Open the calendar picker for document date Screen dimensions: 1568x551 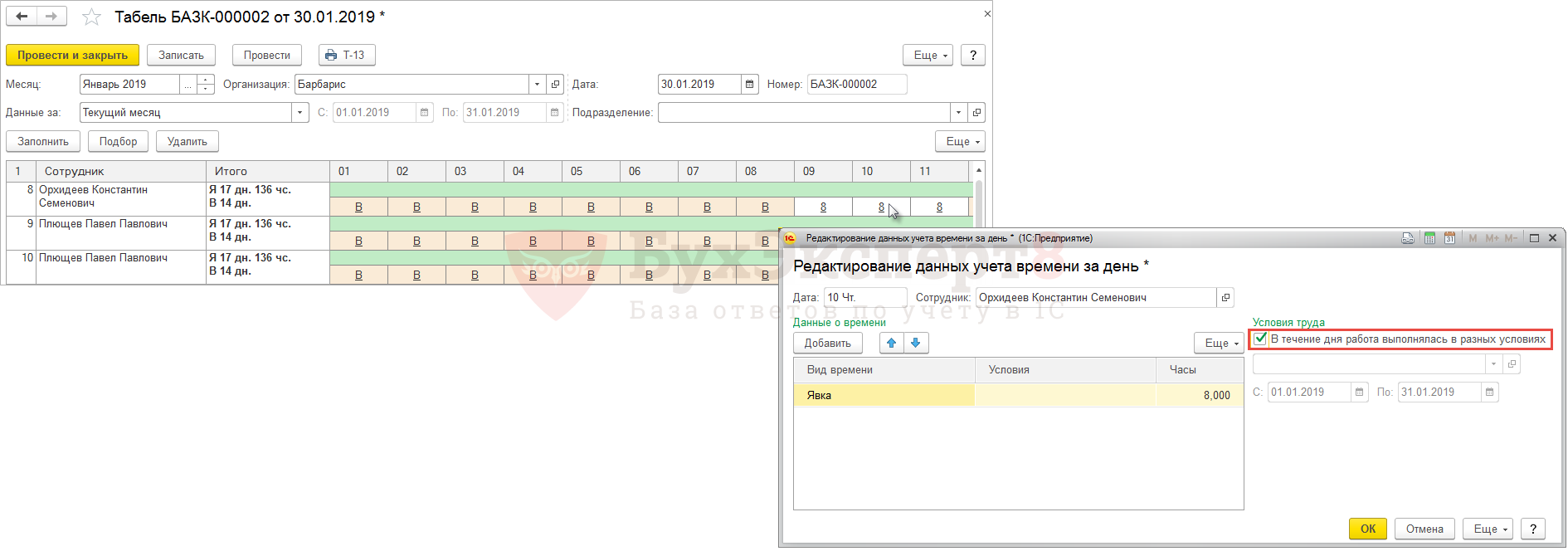point(749,85)
